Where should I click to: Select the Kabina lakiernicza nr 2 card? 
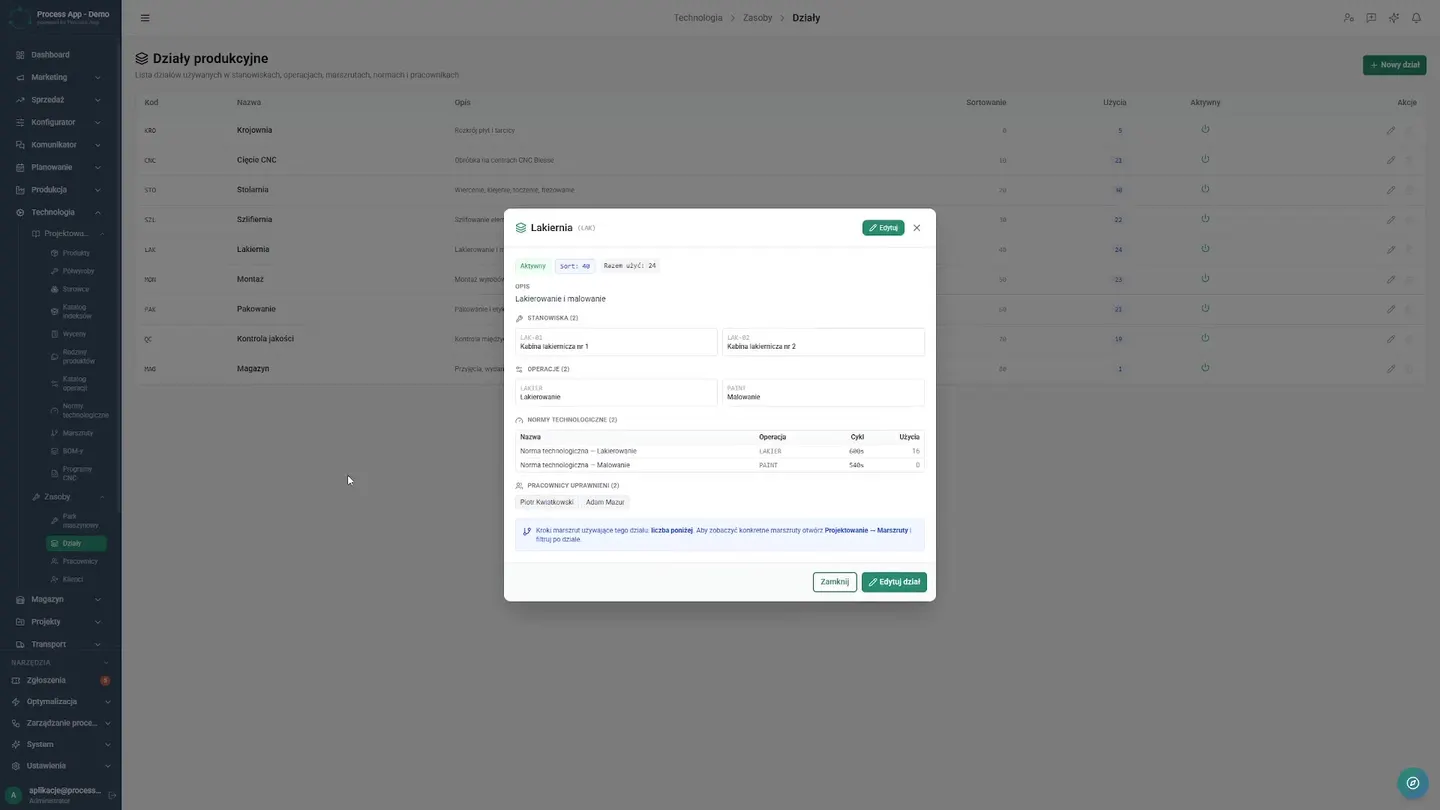(x=823, y=342)
